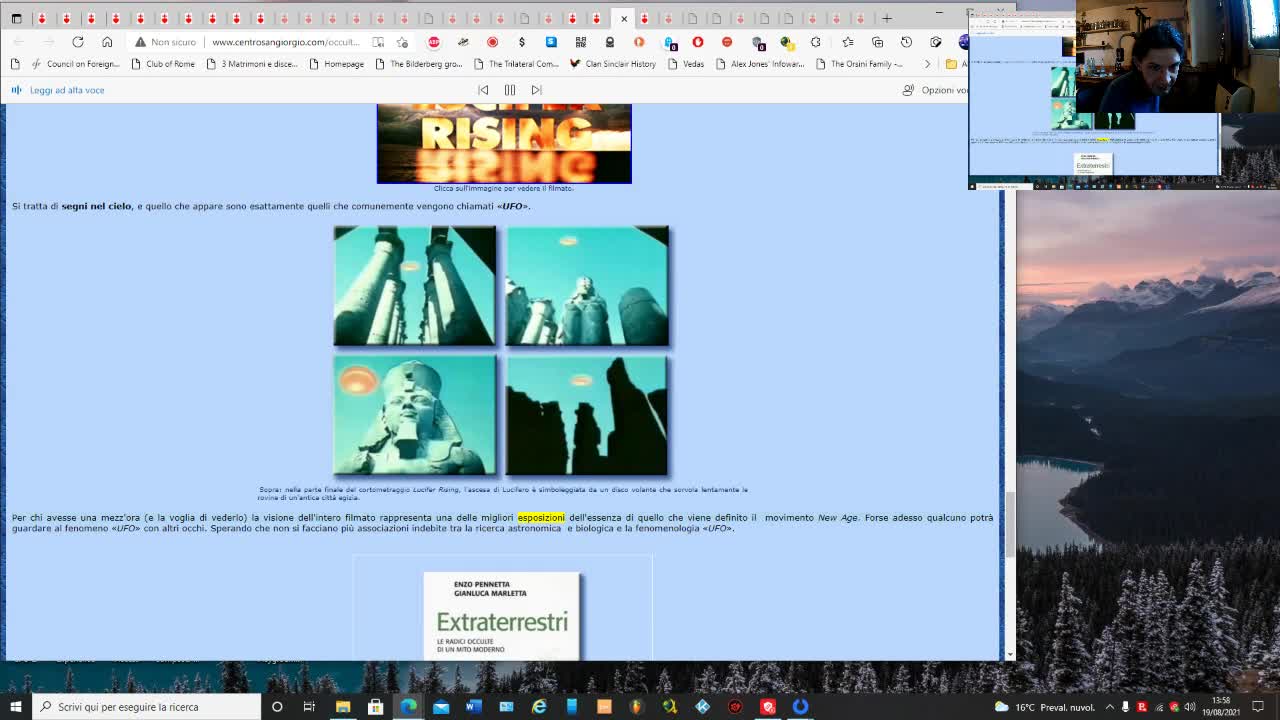1280x720 pixels.
Task: Open '3 Matrimoni e disce...' bookmark
Action: (251, 64)
